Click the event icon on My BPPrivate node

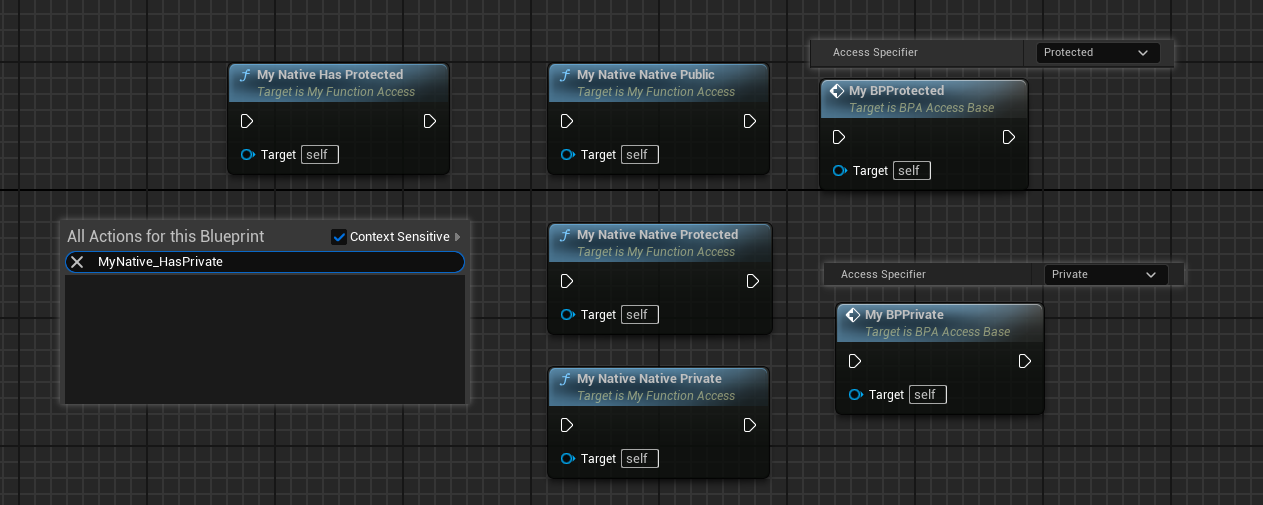(853, 315)
